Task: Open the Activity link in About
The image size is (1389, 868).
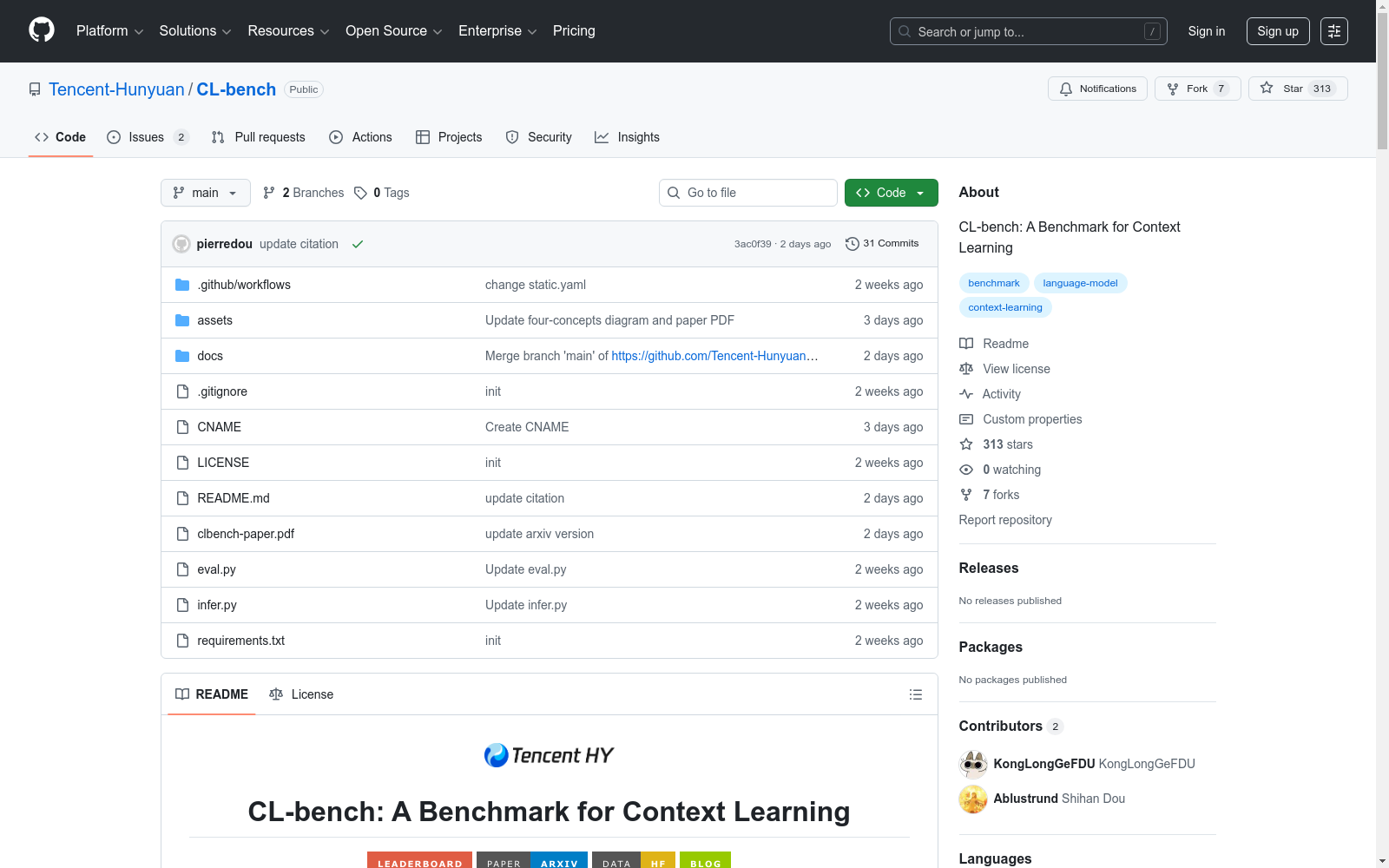Action: (x=990, y=394)
